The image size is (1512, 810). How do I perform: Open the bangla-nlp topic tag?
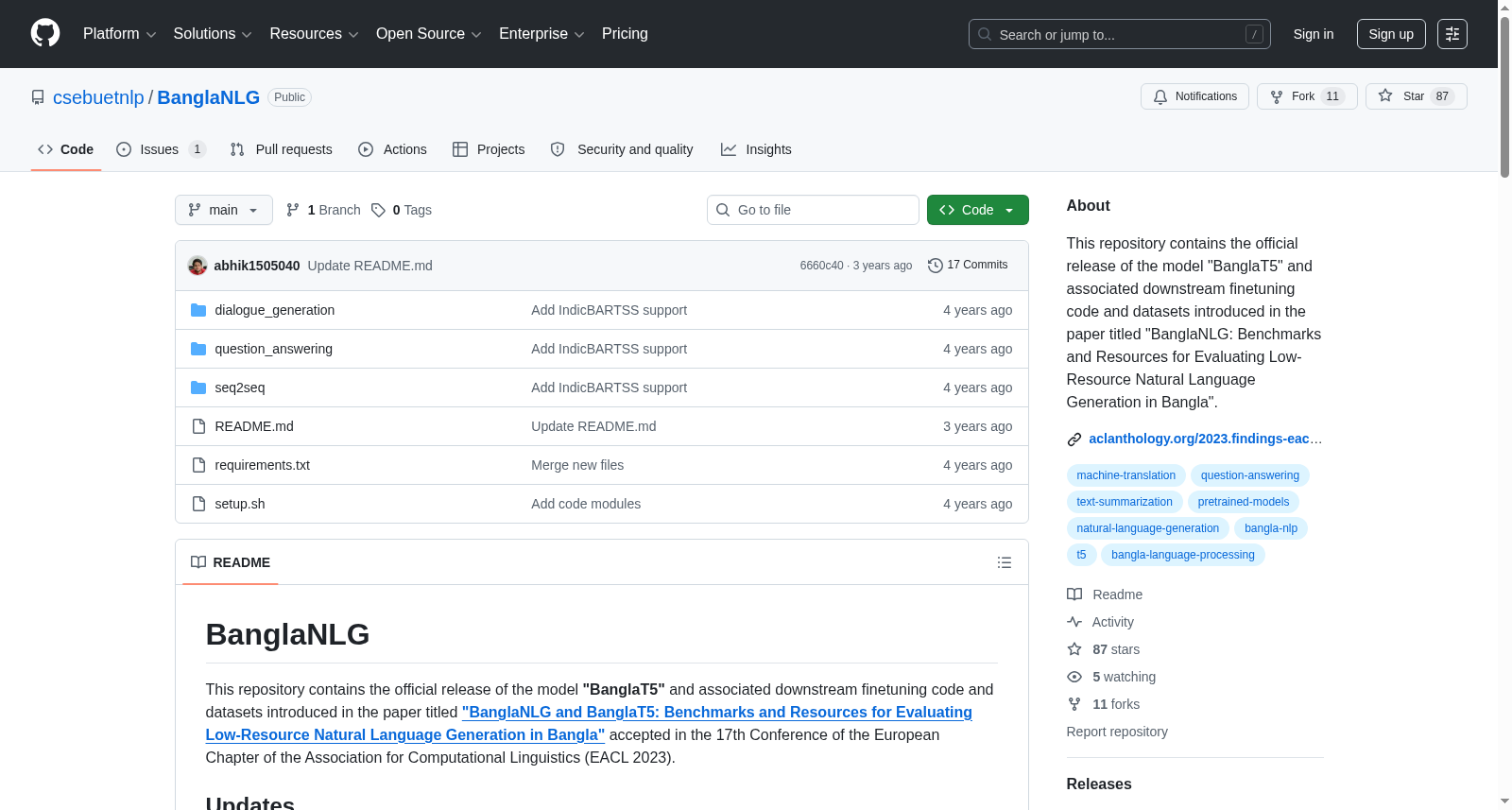[x=1271, y=528]
